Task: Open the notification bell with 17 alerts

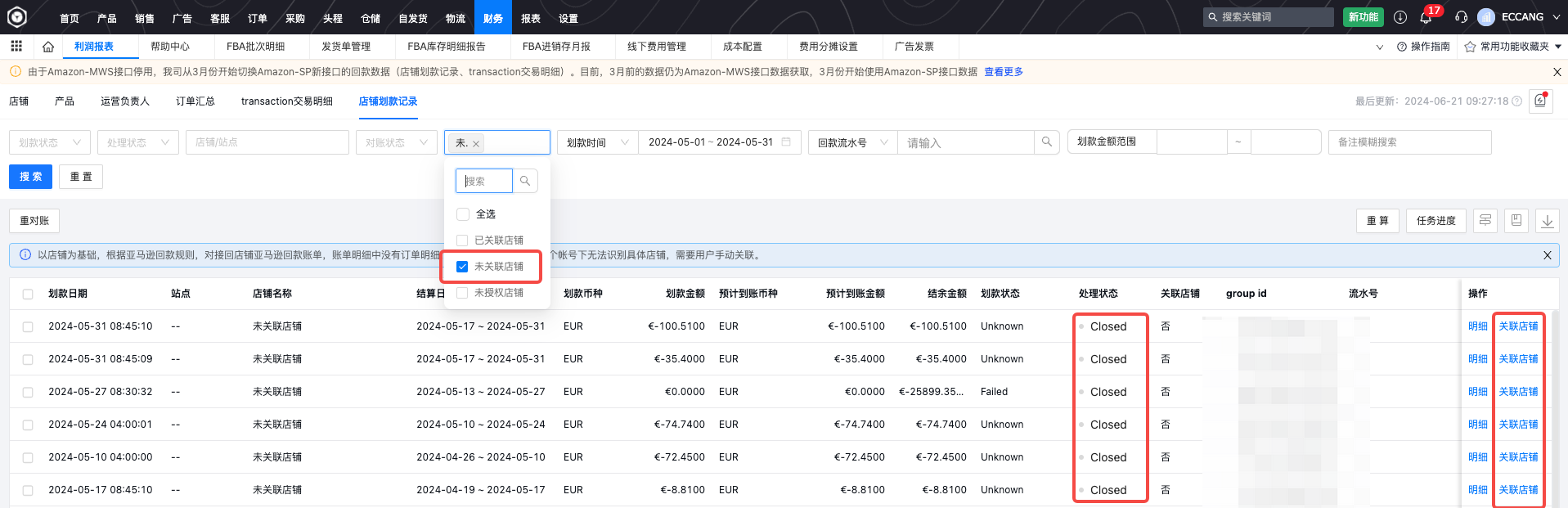Action: (x=1426, y=17)
